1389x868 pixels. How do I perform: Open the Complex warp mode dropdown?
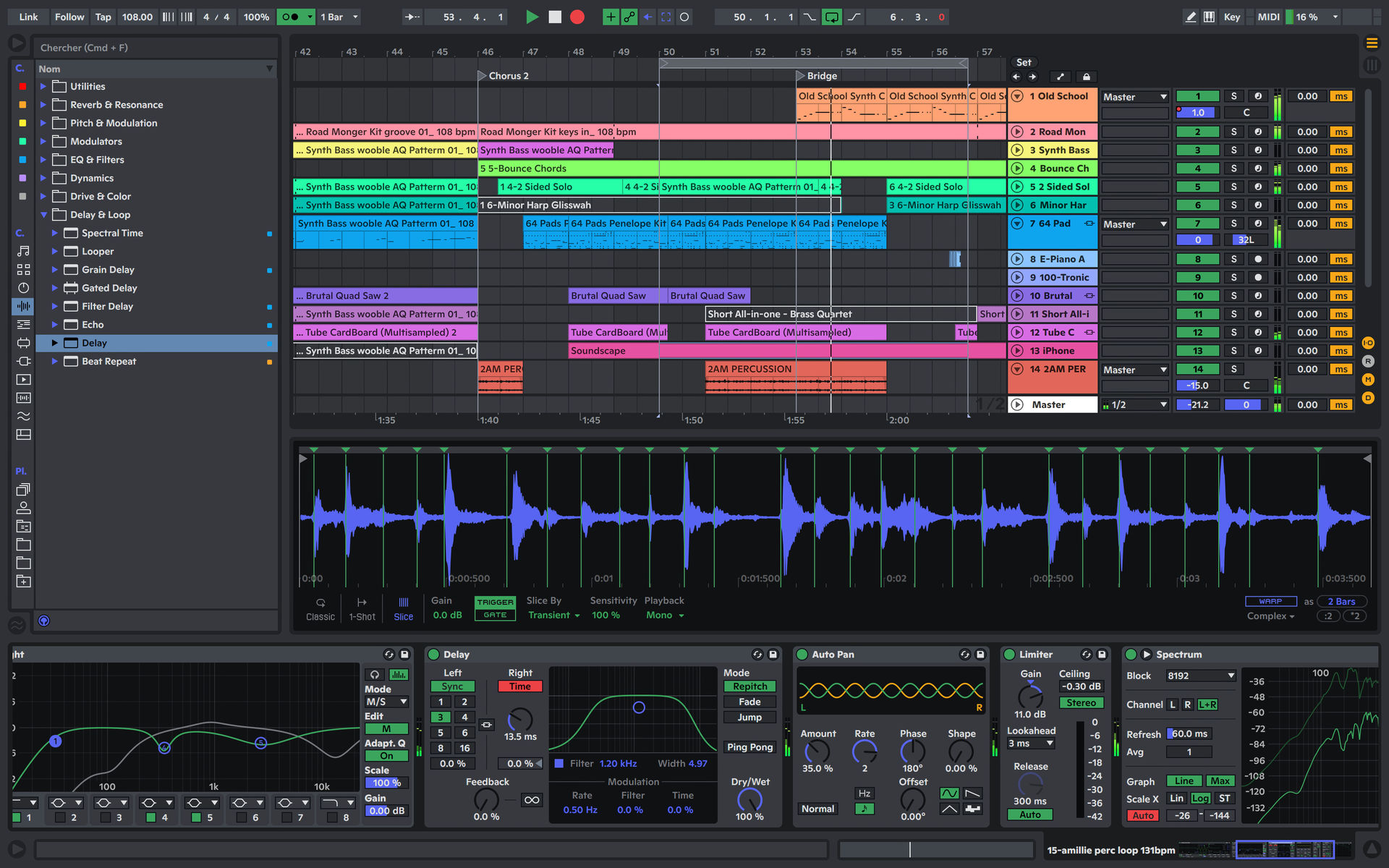pos(1270,616)
